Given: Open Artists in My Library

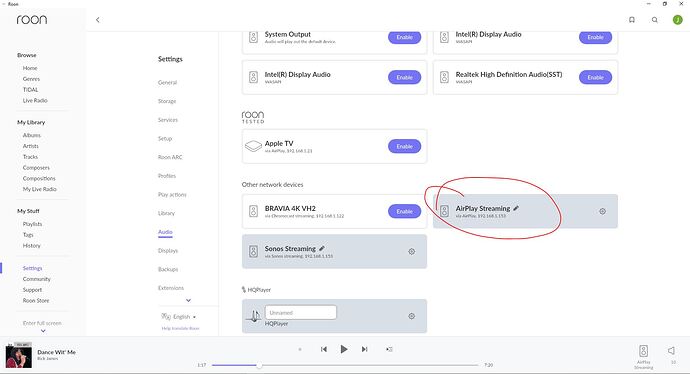Looking at the screenshot, I should [31, 146].
